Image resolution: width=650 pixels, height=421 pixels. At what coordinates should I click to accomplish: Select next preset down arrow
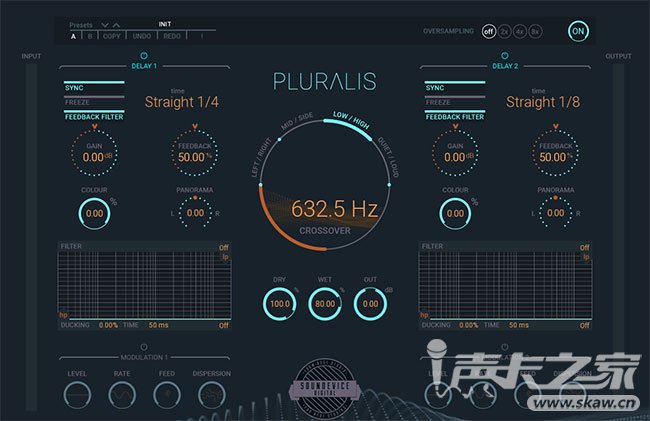105,25
